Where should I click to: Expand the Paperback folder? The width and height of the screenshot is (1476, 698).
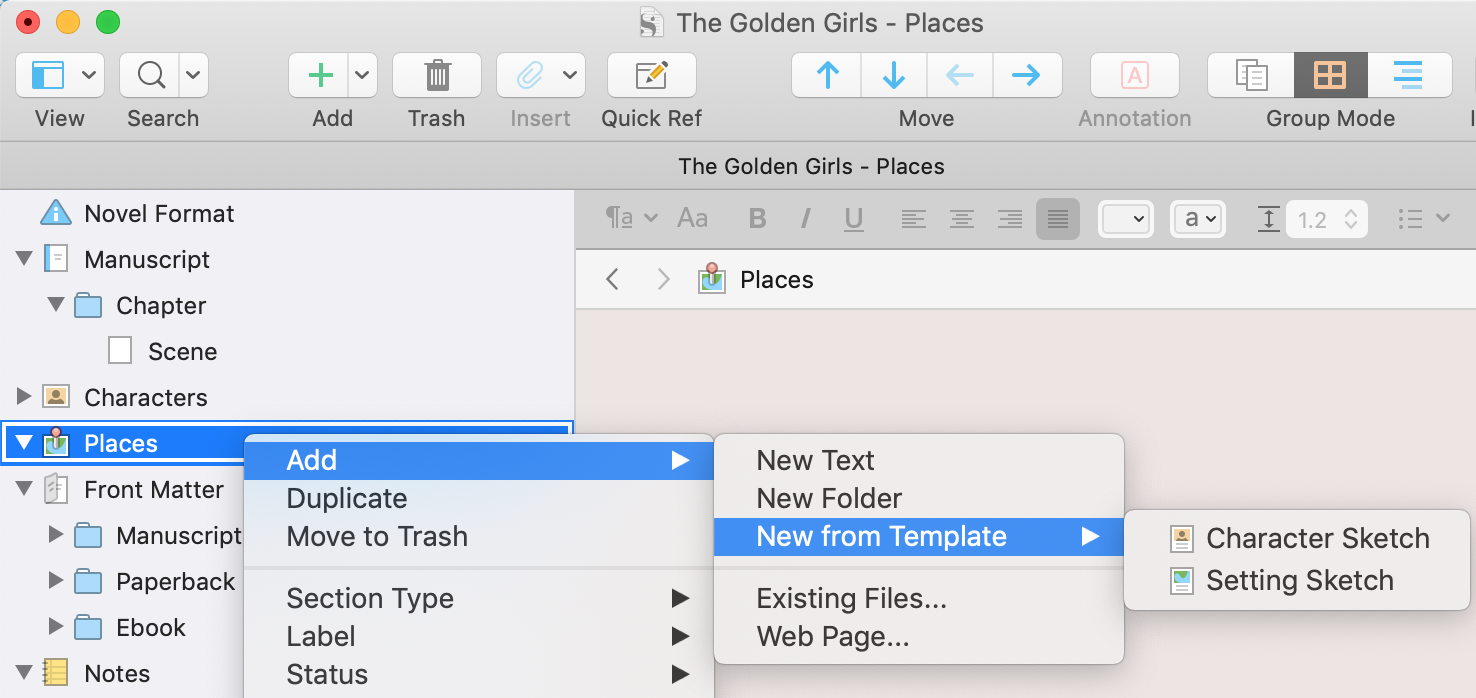[x=56, y=581]
